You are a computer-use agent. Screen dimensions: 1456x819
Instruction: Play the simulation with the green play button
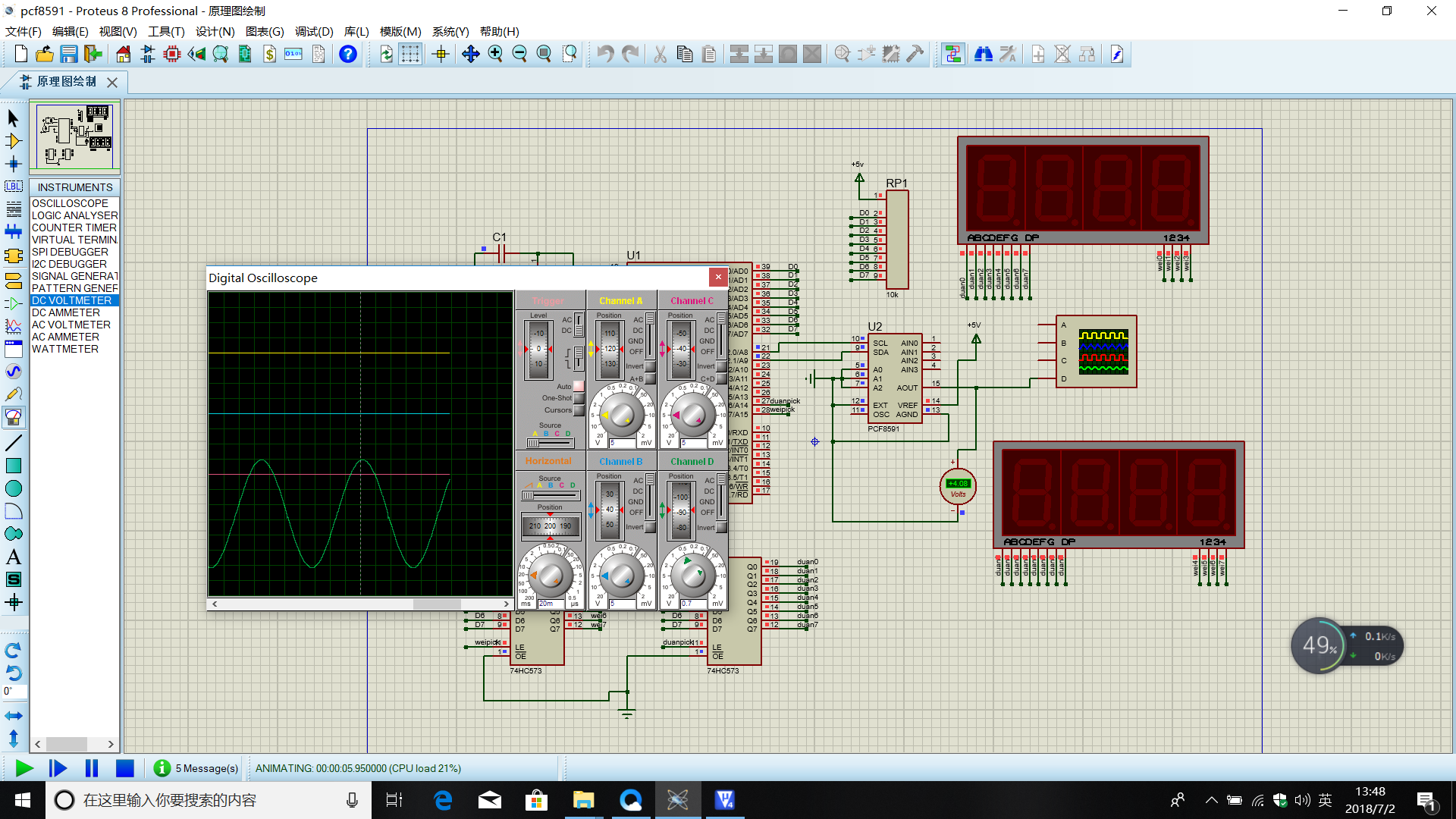pos(24,768)
